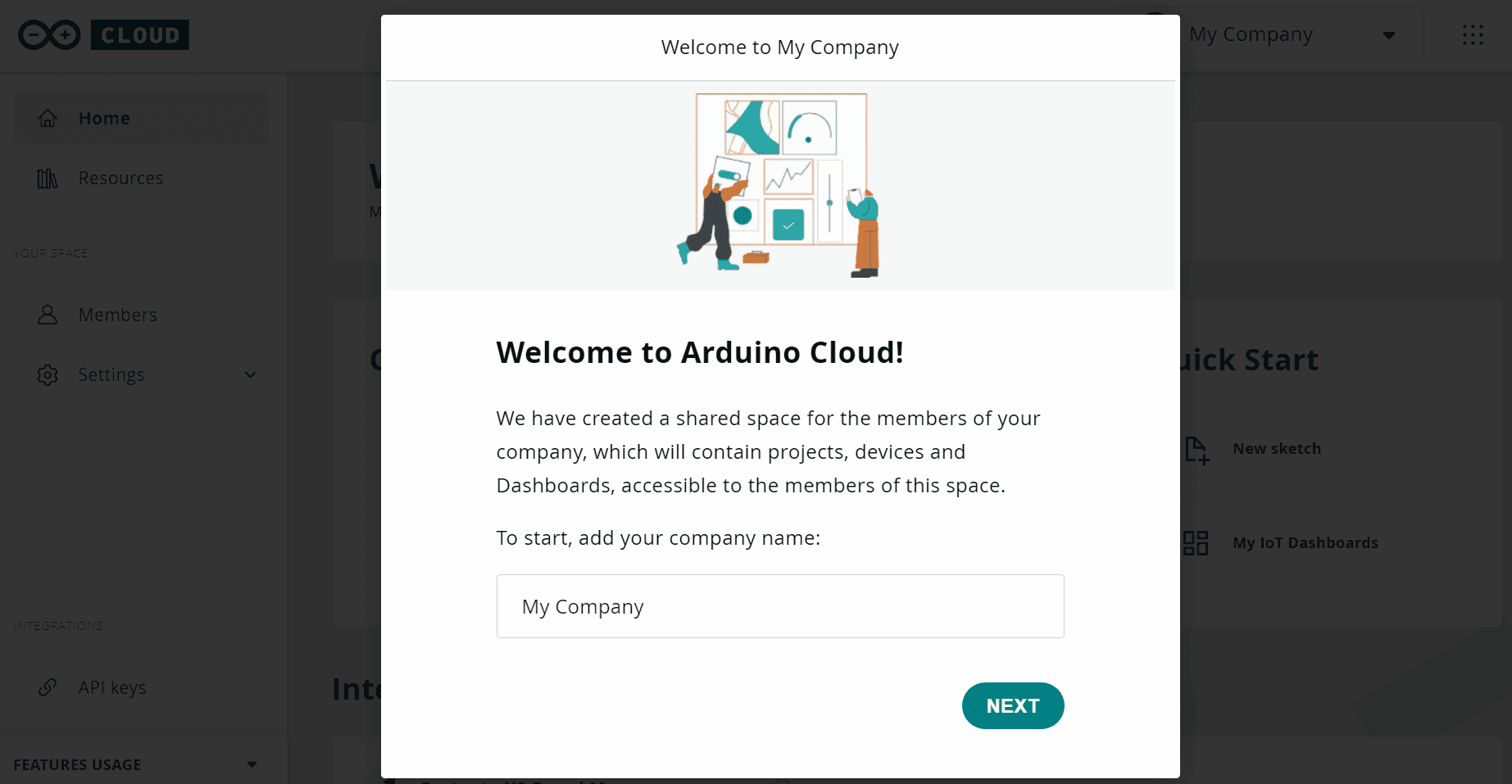Click the Members person icon
This screenshot has height=784, width=1512.
coord(48,315)
